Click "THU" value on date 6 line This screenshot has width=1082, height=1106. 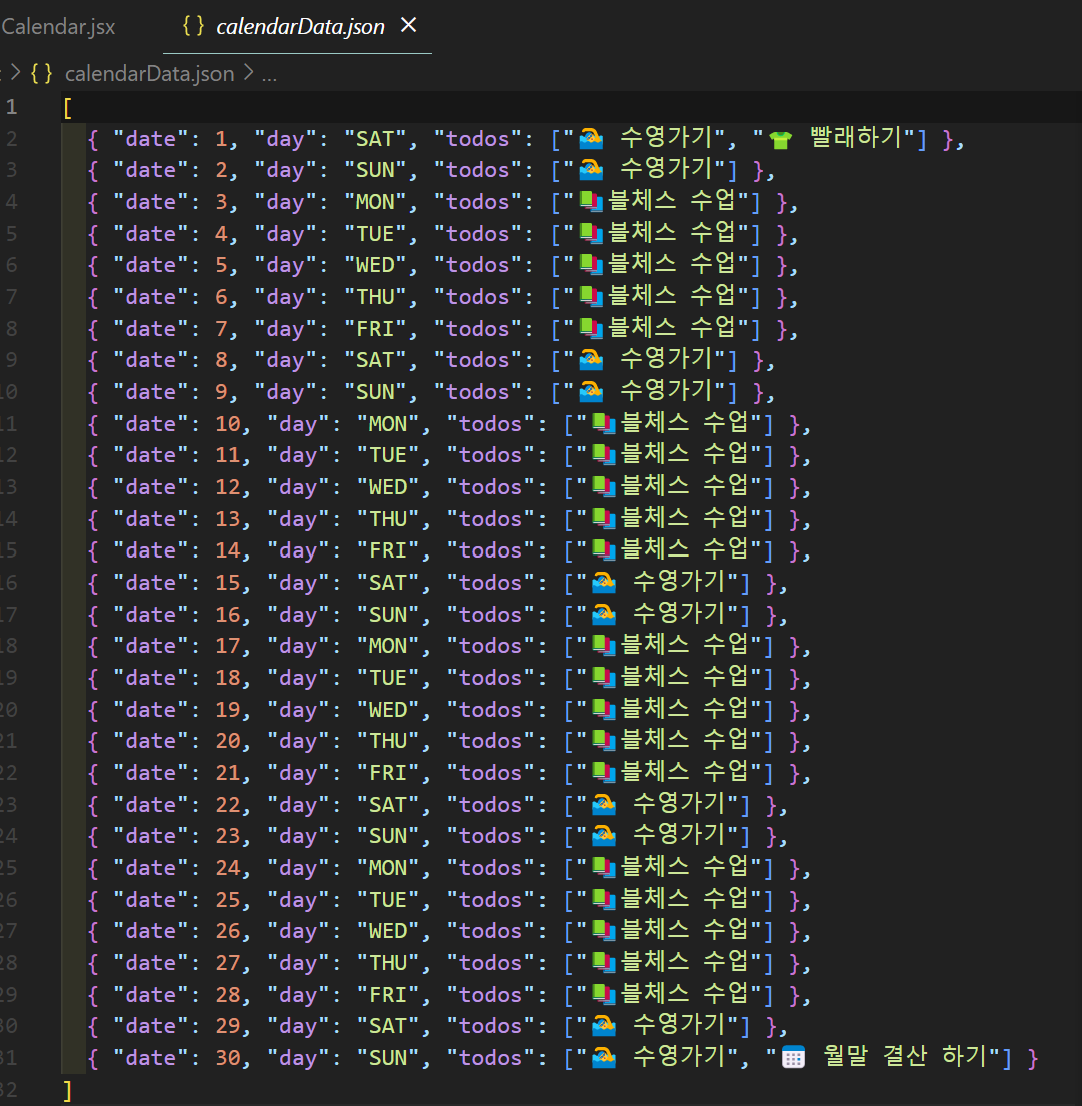pyautogui.click(x=375, y=297)
